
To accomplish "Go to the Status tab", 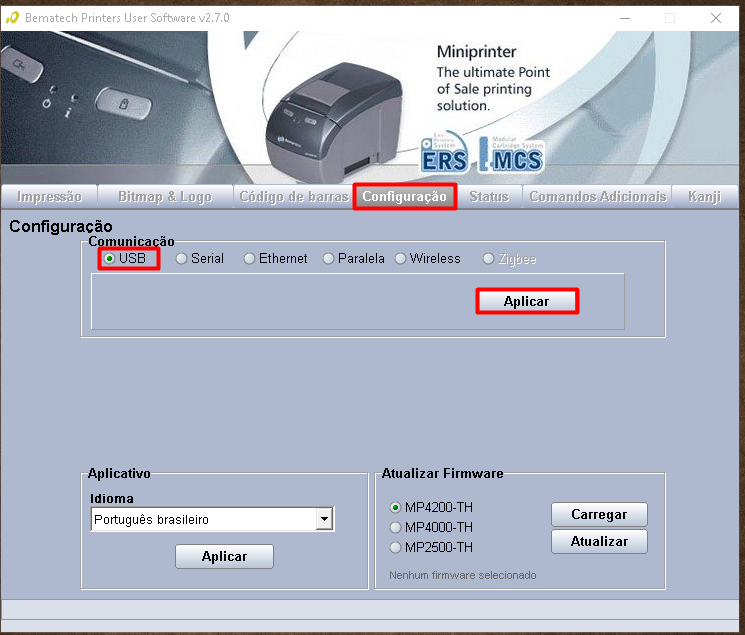I will [489, 197].
